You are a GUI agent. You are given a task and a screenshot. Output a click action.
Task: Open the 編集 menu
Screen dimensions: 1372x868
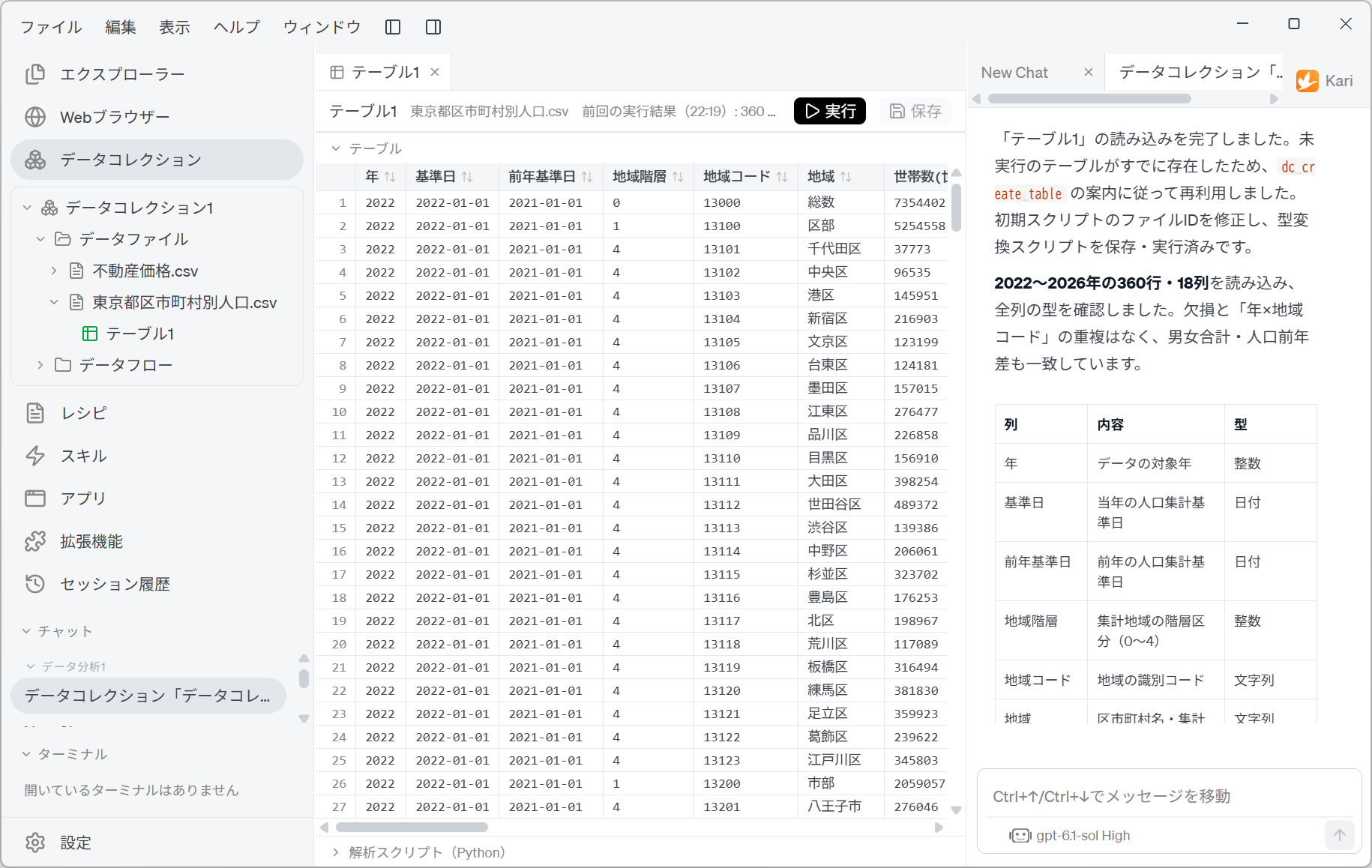121,27
